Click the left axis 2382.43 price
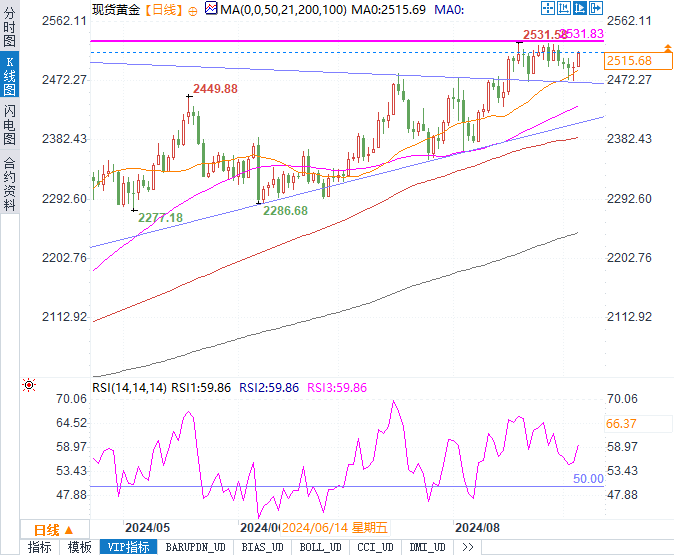Image resolution: width=674 pixels, height=555 pixels. [64, 139]
